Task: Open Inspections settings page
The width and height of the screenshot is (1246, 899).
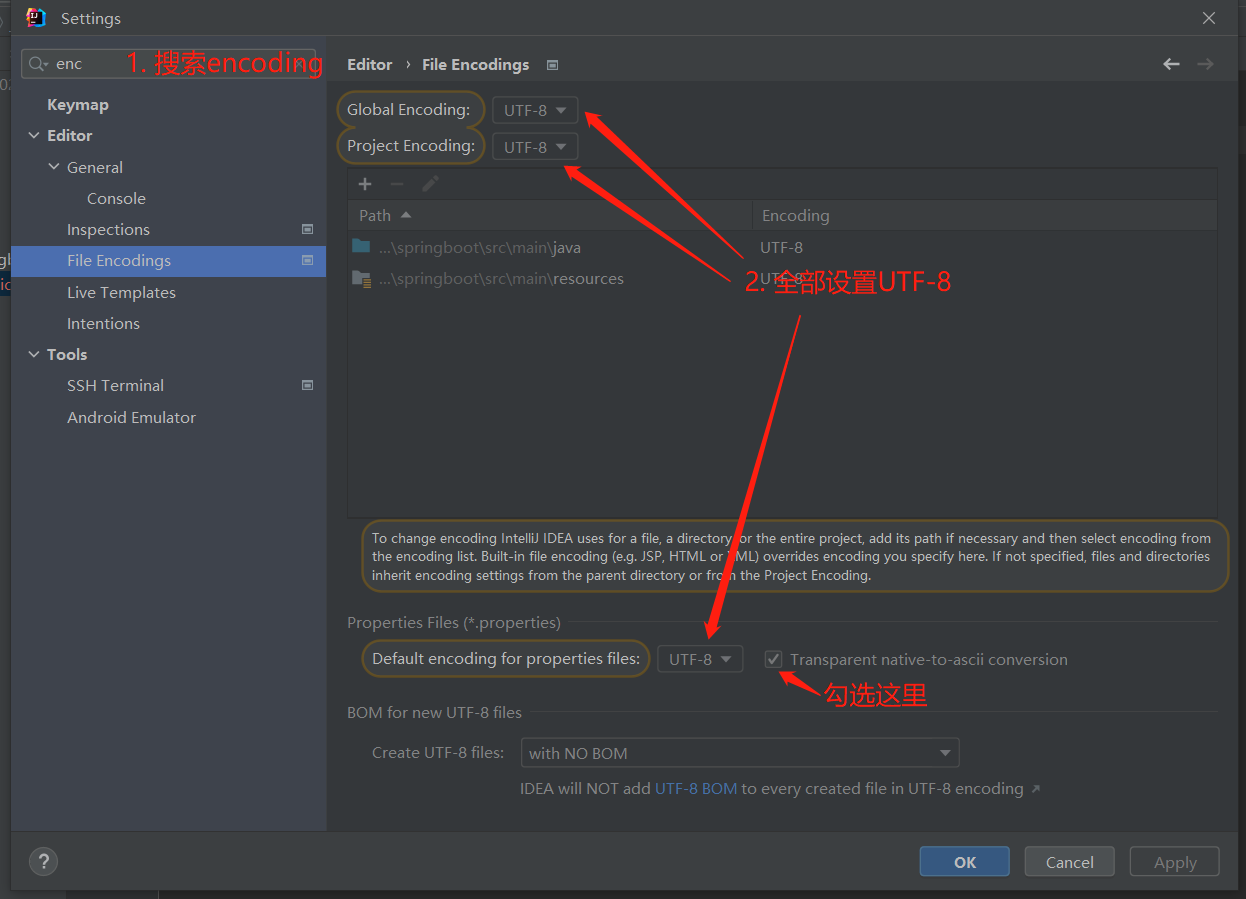Action: pos(108,229)
